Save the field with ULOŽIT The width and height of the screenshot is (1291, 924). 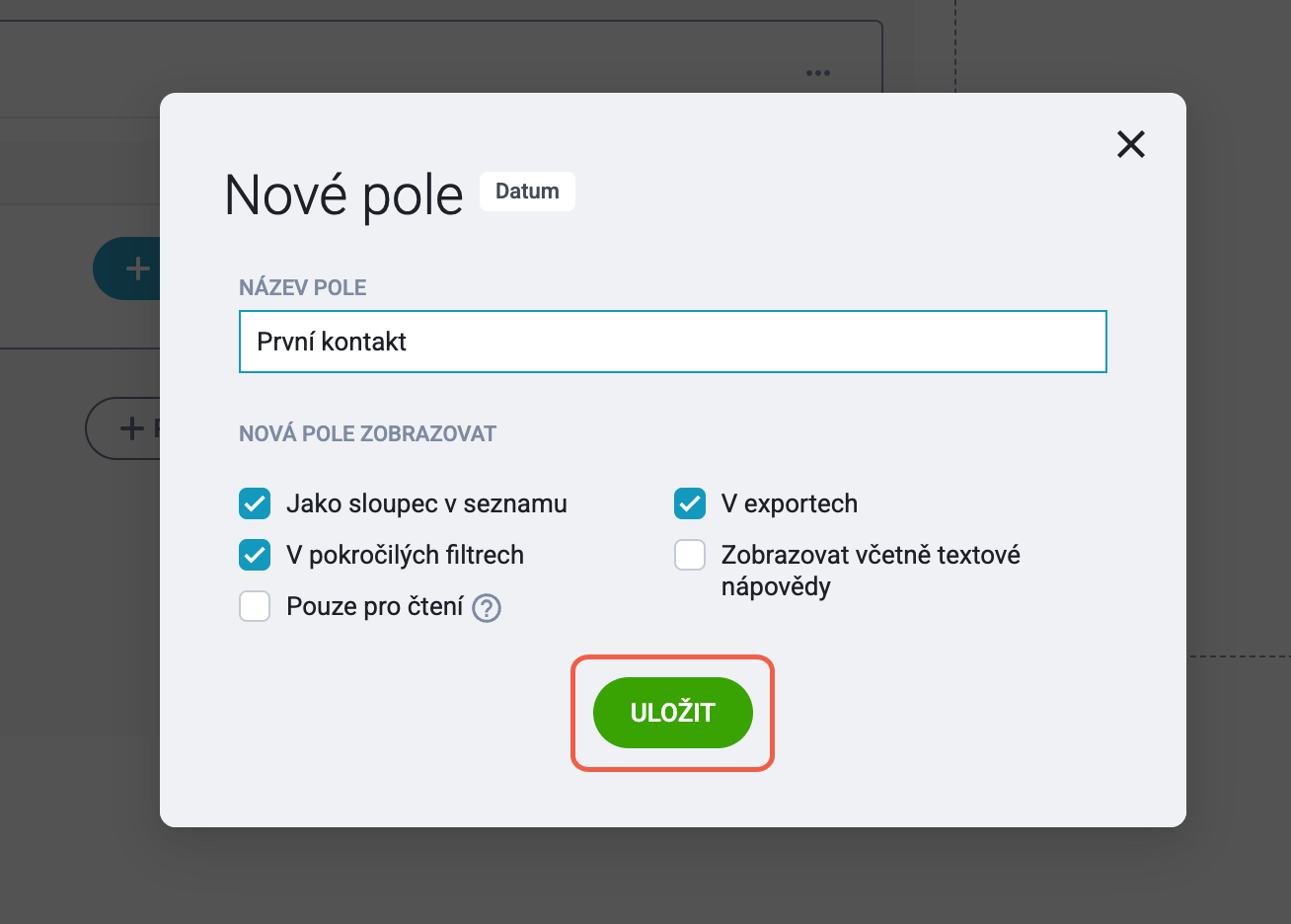(673, 713)
